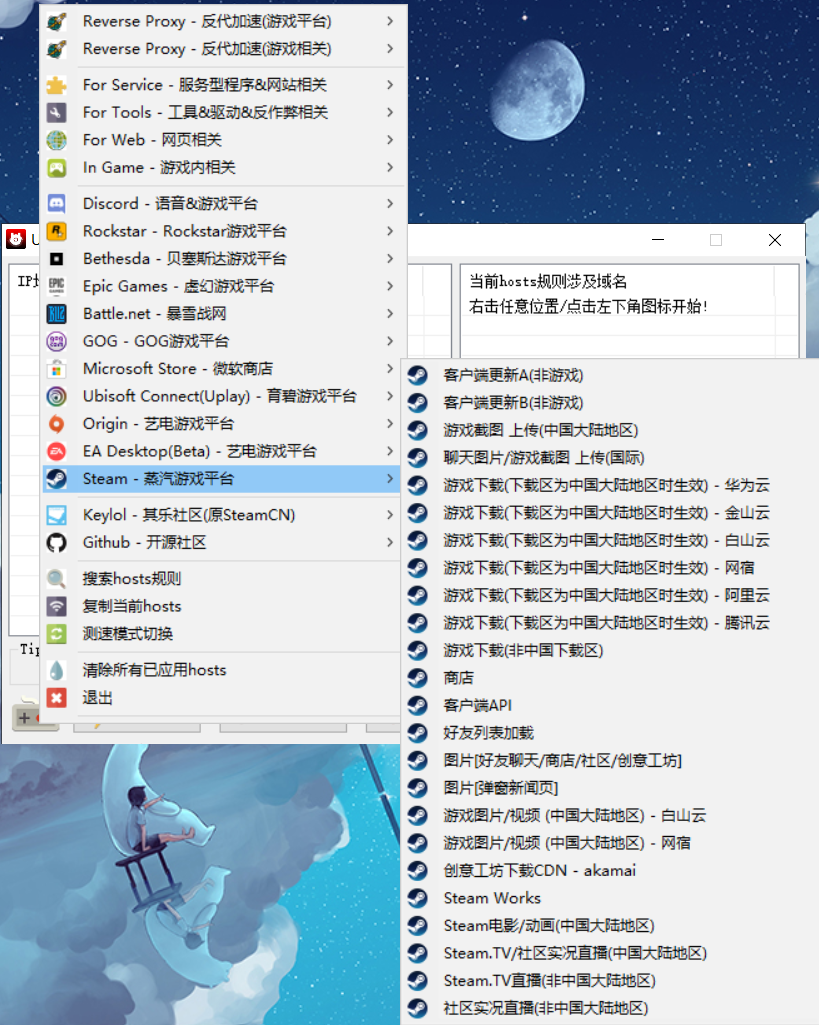Open Reverse Proxy 反代加速(游戏相关) item
The height and width of the screenshot is (1025, 819).
pos(222,49)
